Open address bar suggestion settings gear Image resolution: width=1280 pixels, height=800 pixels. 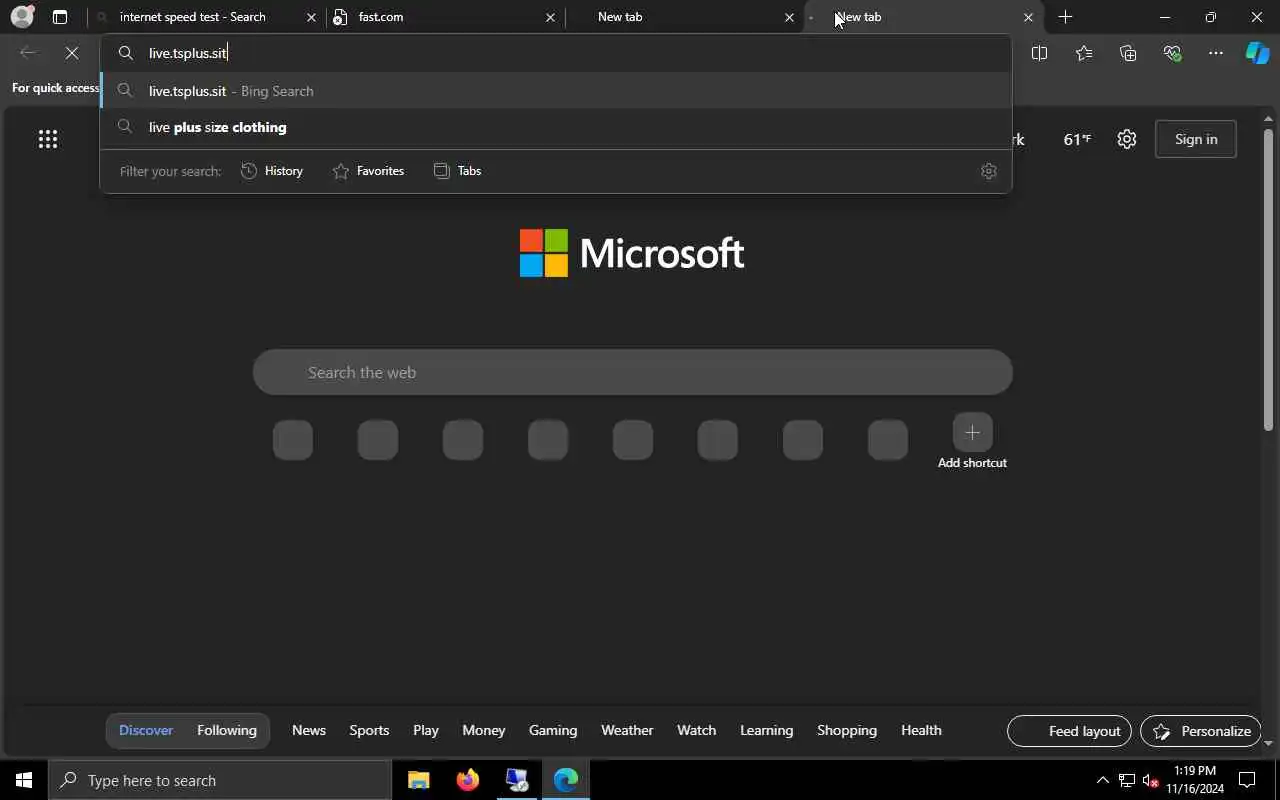[989, 171]
